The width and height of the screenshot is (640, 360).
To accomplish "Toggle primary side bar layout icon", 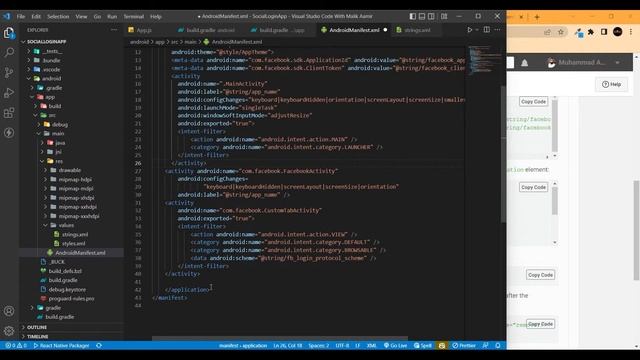I will [413, 16].
